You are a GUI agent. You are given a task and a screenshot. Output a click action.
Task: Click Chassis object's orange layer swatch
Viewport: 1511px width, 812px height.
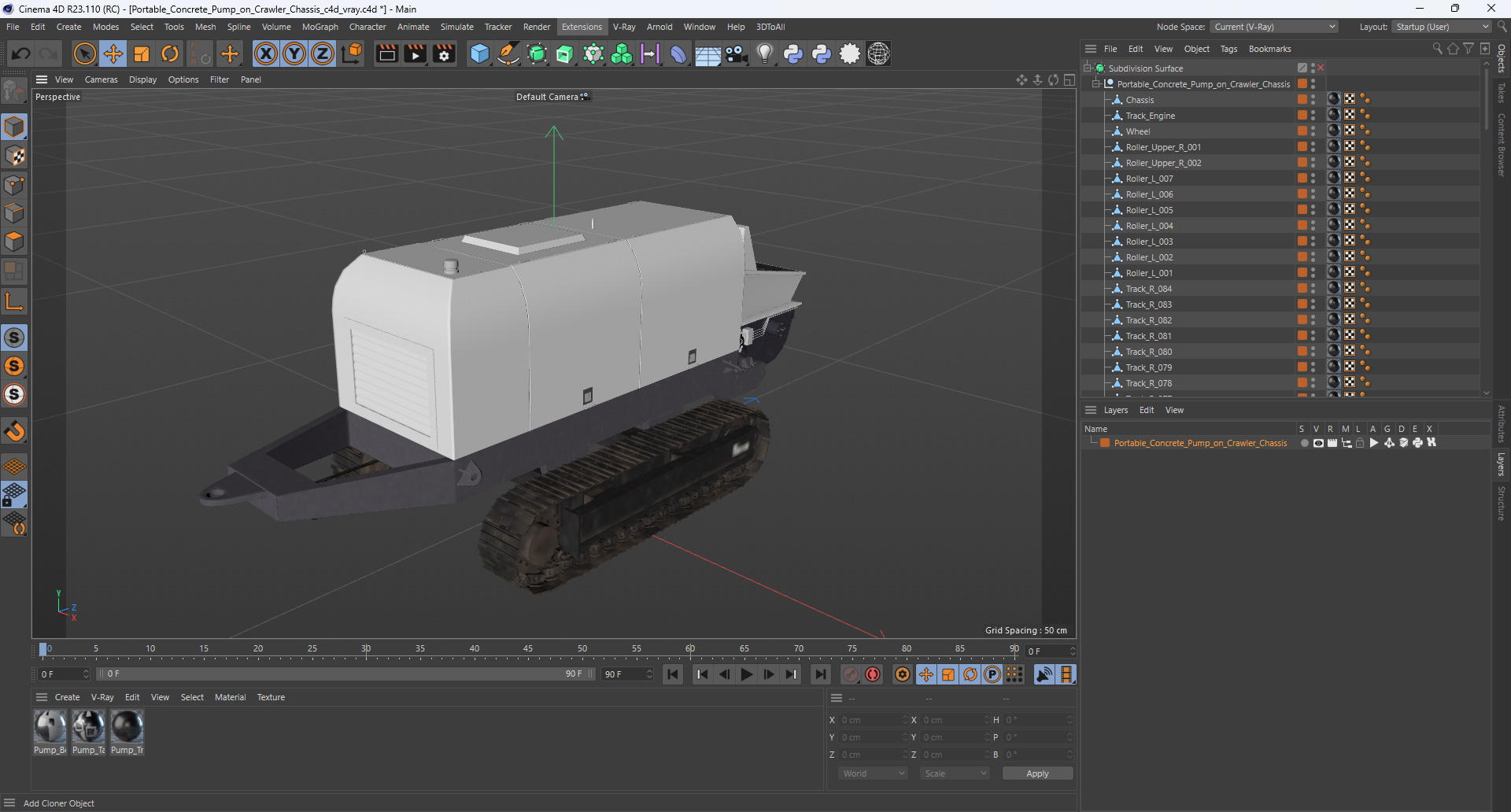[x=1302, y=100]
